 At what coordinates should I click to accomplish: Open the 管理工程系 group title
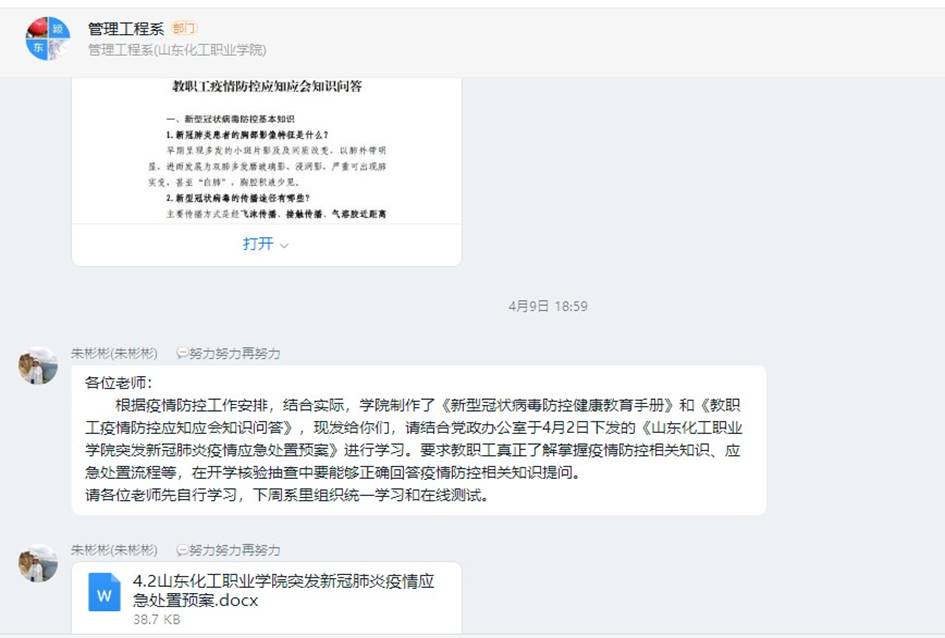(x=126, y=28)
